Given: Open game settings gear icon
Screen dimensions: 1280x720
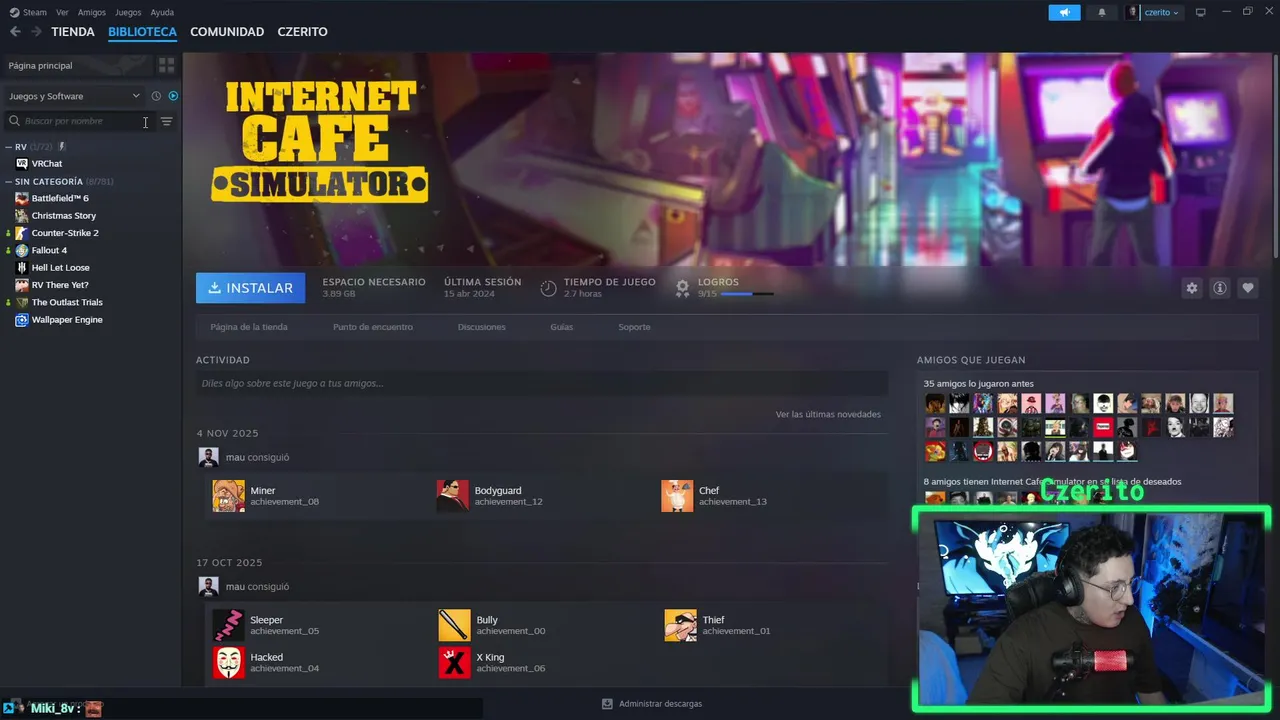Looking at the screenshot, I should (1191, 288).
